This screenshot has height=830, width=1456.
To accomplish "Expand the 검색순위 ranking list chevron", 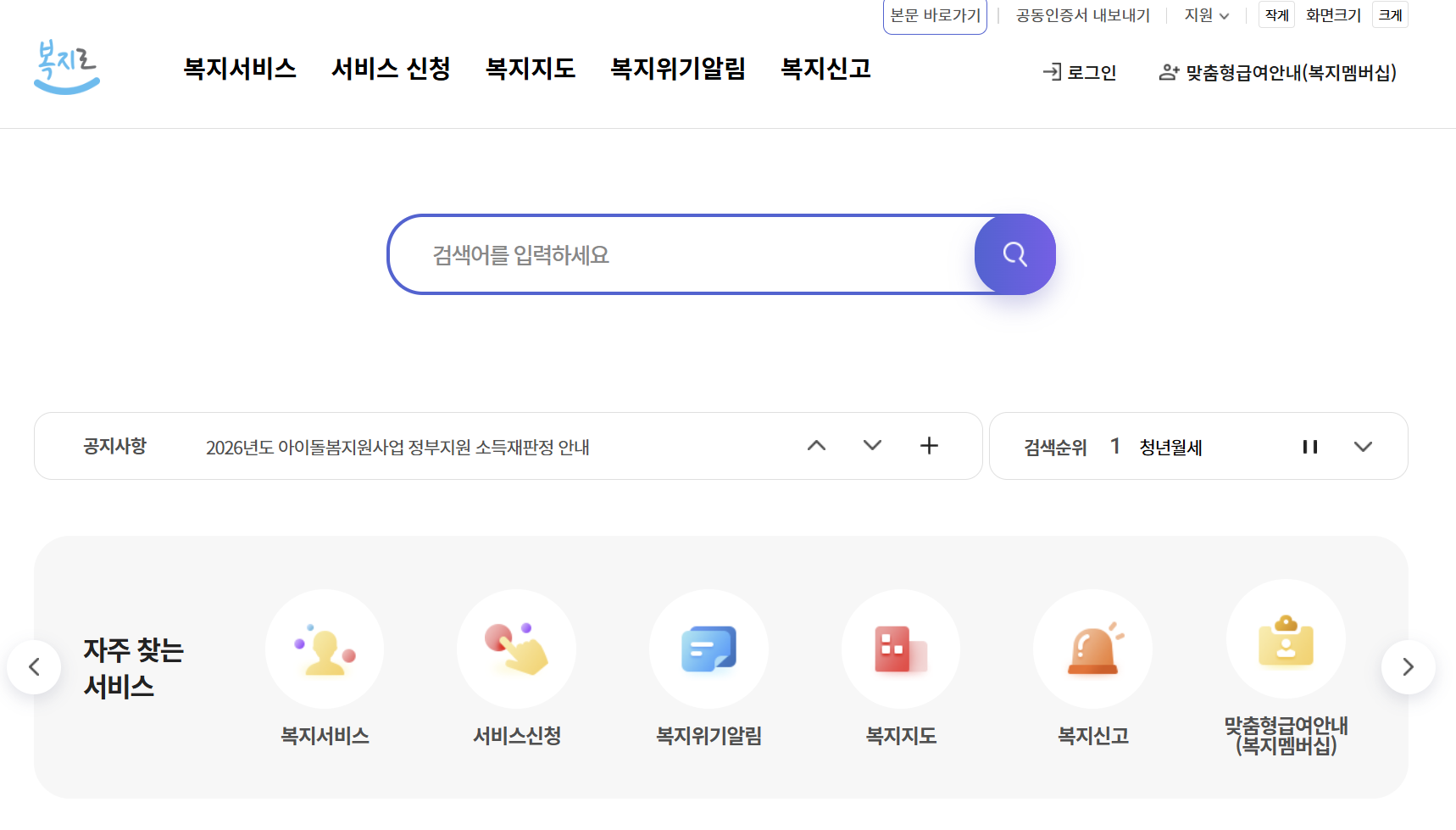I will pos(1363,446).
